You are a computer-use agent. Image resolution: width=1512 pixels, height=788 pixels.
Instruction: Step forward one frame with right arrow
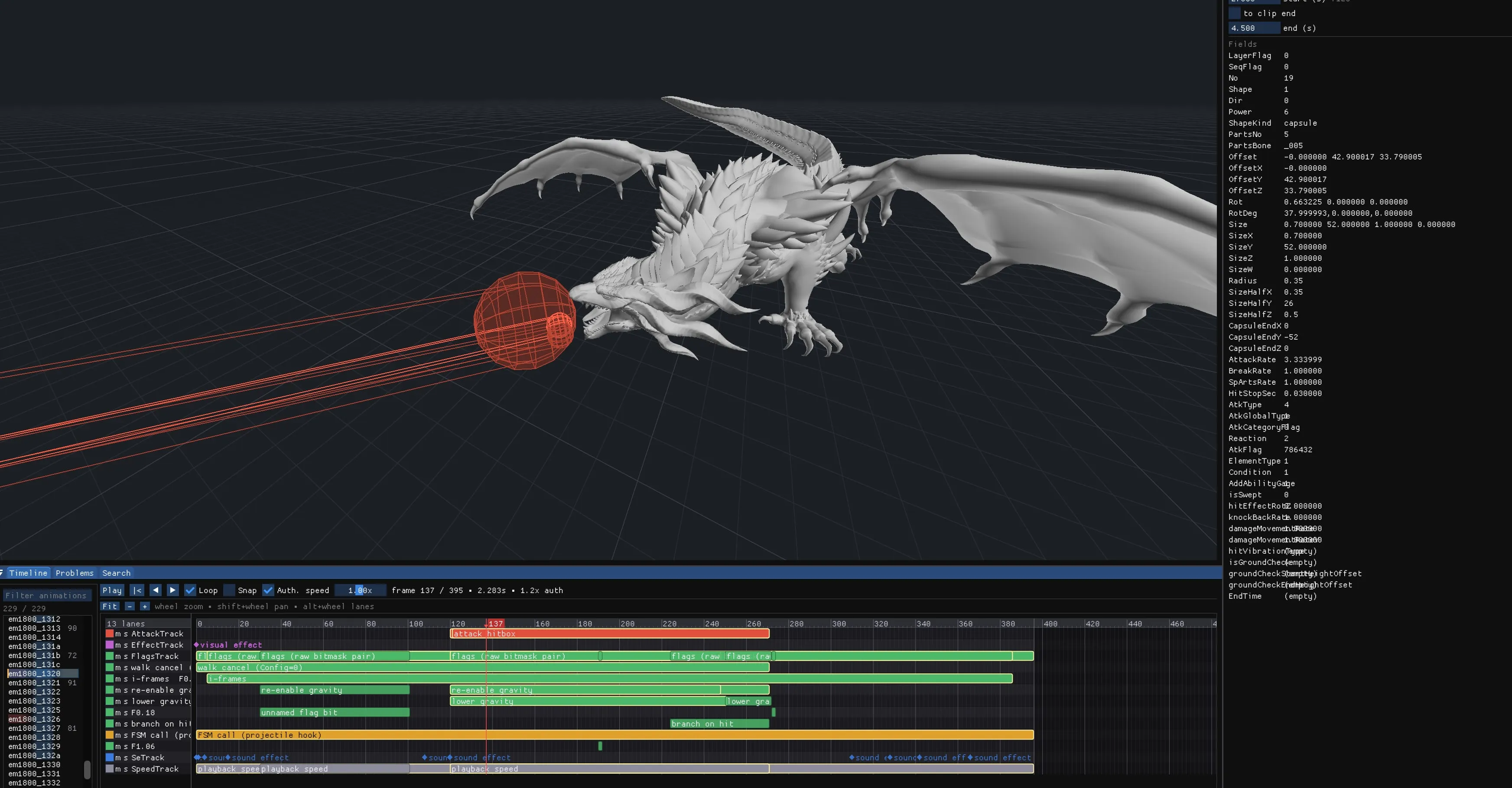tap(172, 590)
